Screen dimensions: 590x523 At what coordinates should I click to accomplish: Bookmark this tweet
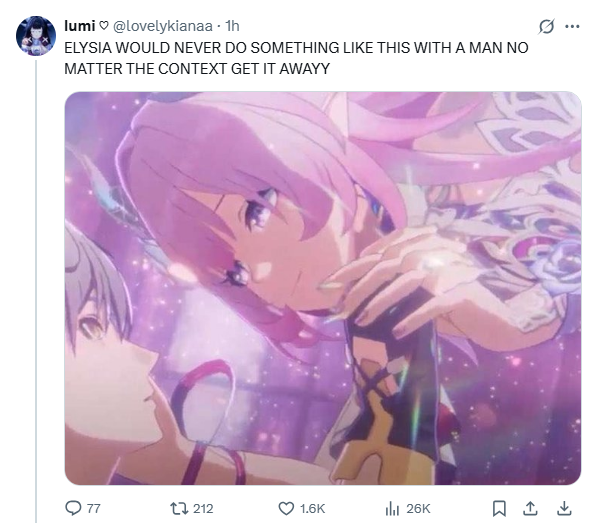[x=499, y=509]
